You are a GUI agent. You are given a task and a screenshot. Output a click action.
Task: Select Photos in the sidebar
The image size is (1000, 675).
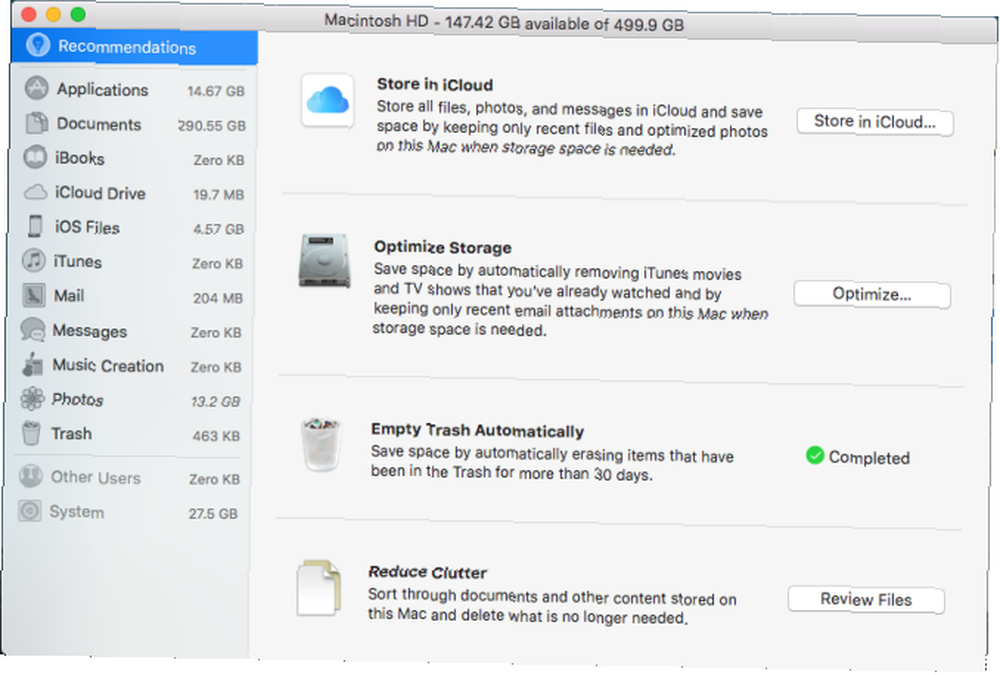coord(129,400)
